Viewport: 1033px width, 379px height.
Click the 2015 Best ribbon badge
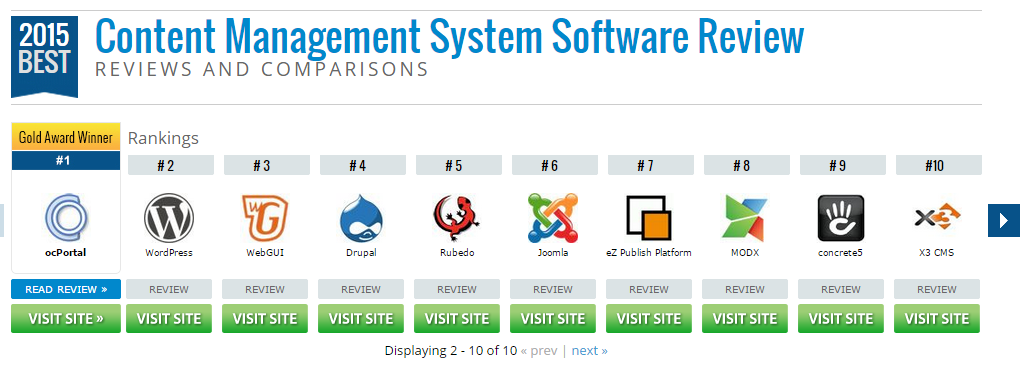coord(44,57)
